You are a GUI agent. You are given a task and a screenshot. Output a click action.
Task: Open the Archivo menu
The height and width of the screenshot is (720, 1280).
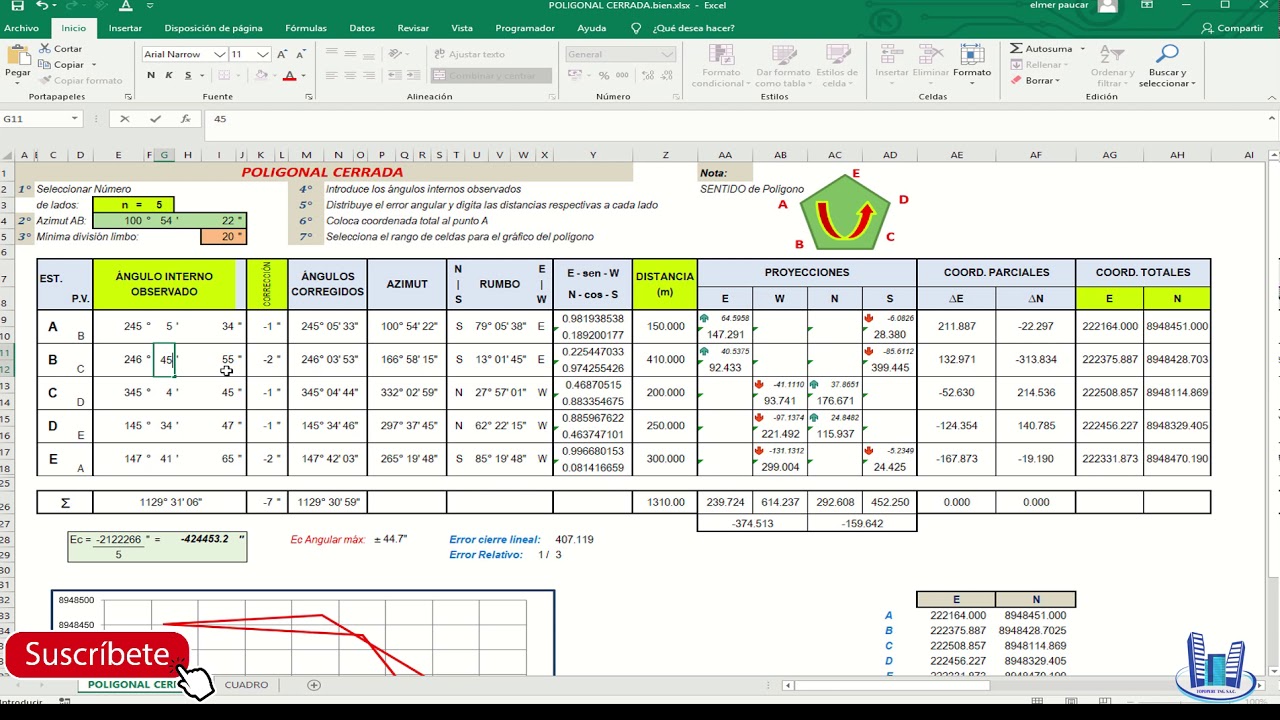pyautogui.click(x=21, y=28)
